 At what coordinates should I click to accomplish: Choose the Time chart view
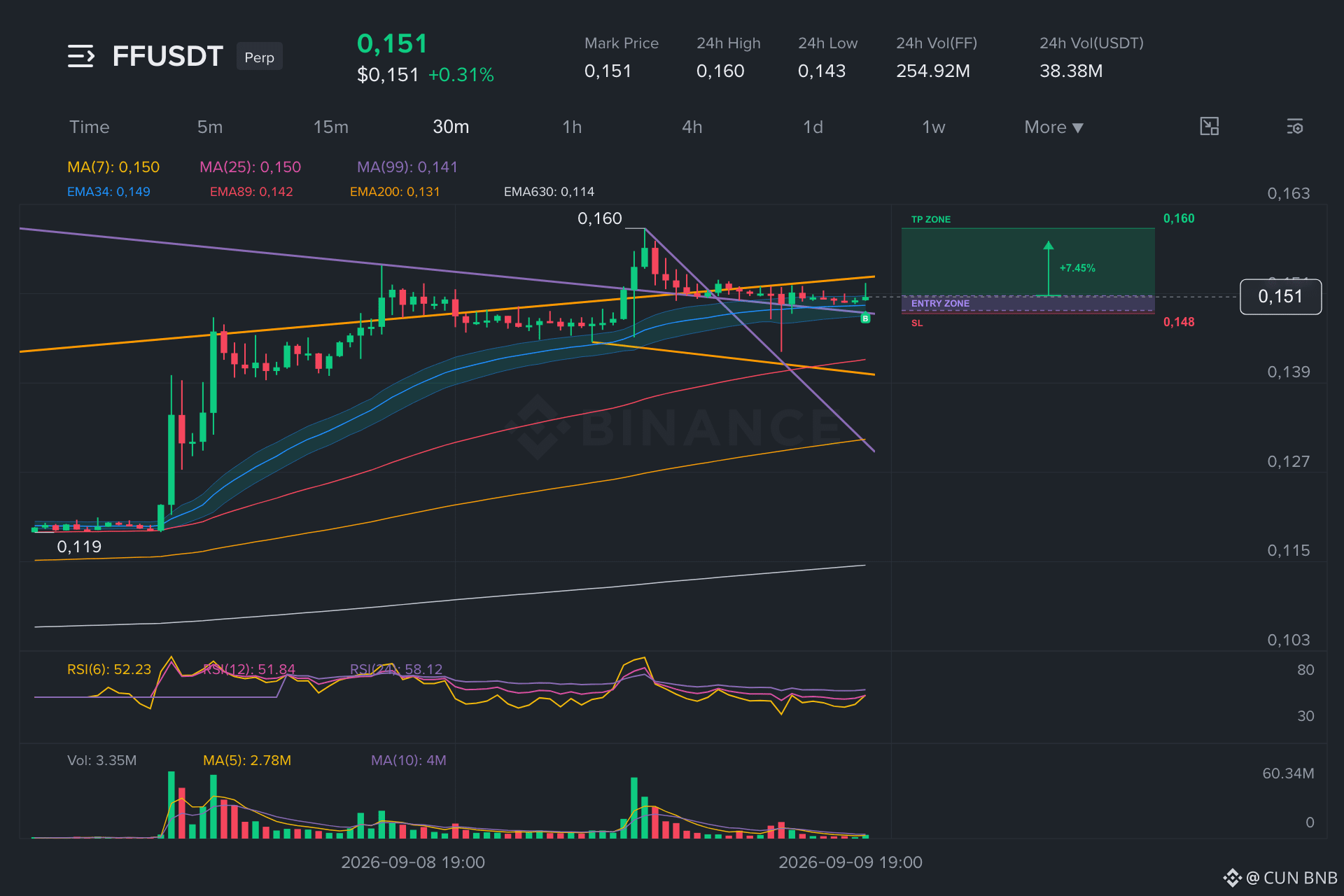tap(90, 127)
